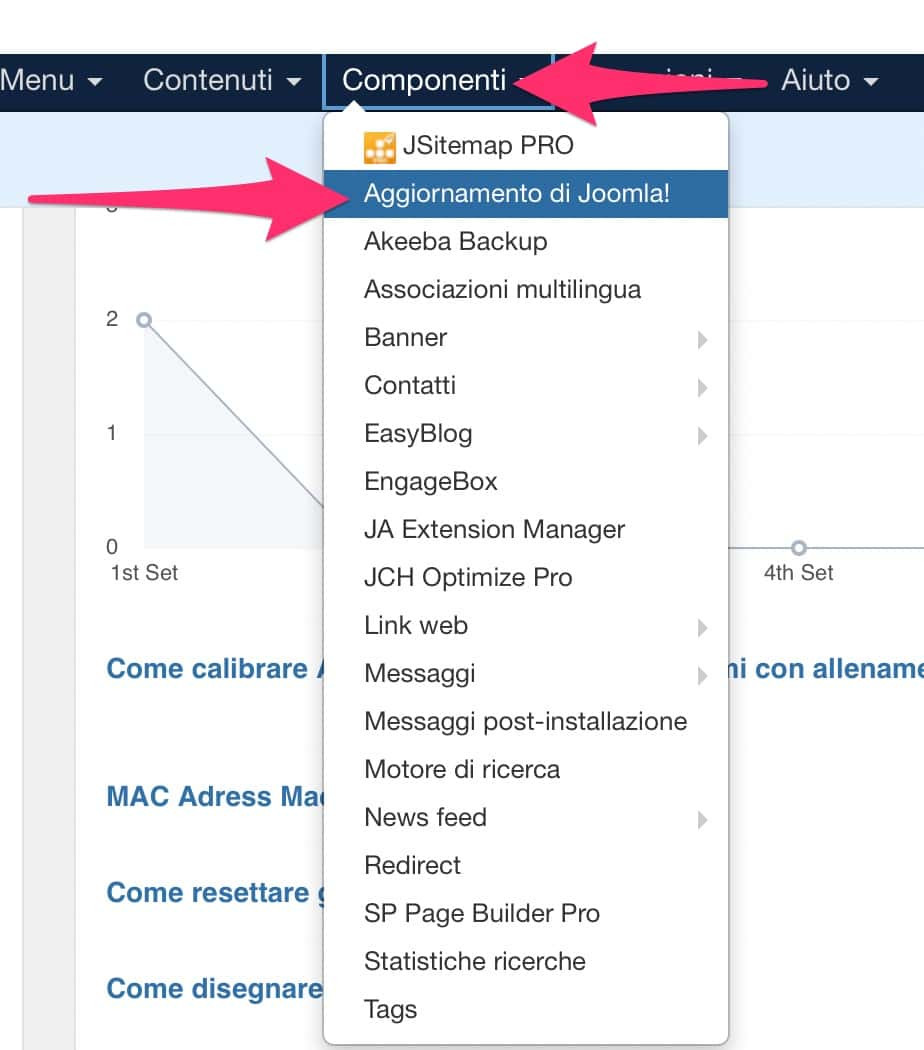This screenshot has width=924, height=1050.
Task: Open the Menu dropdown in the top bar
Action: click(51, 80)
